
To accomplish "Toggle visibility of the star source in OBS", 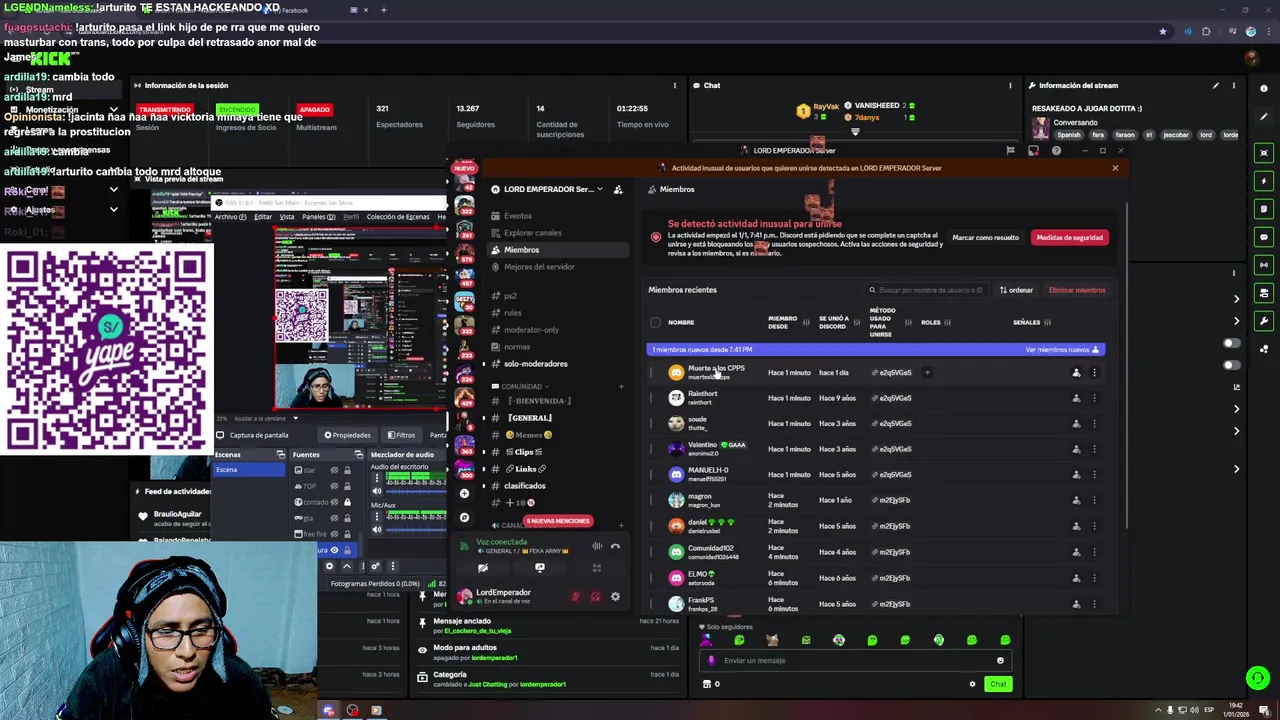I will point(334,470).
